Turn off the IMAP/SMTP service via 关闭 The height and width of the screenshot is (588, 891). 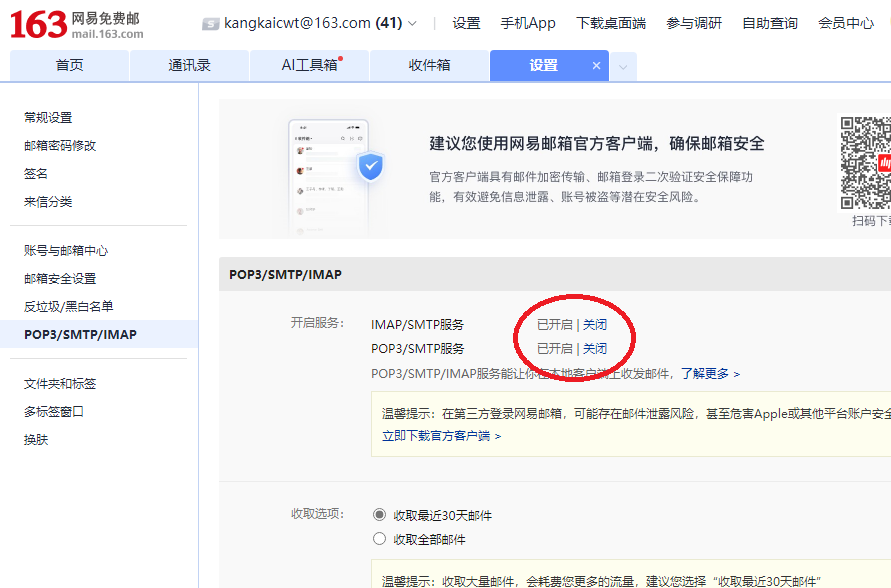pyautogui.click(x=595, y=325)
